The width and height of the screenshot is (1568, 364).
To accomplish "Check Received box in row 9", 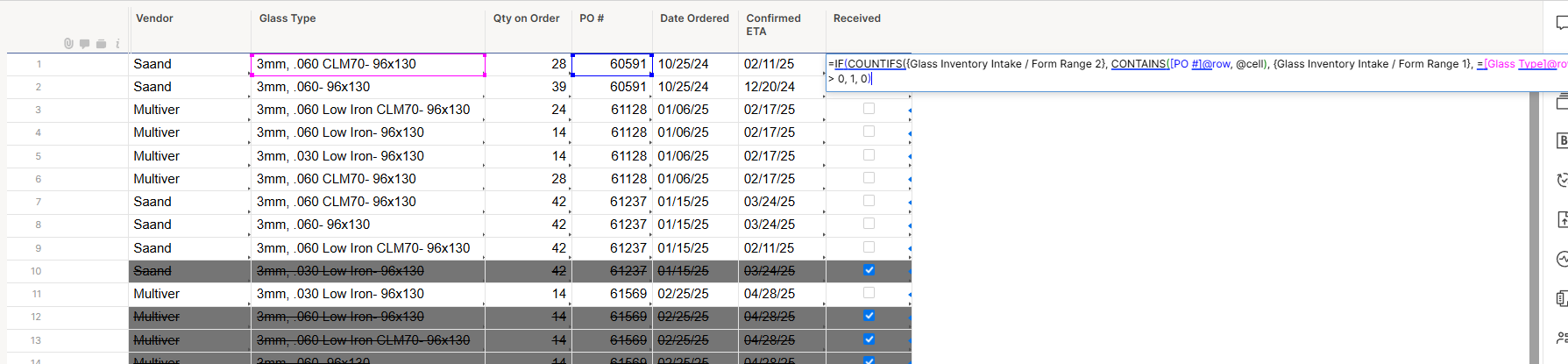I will [869, 247].
